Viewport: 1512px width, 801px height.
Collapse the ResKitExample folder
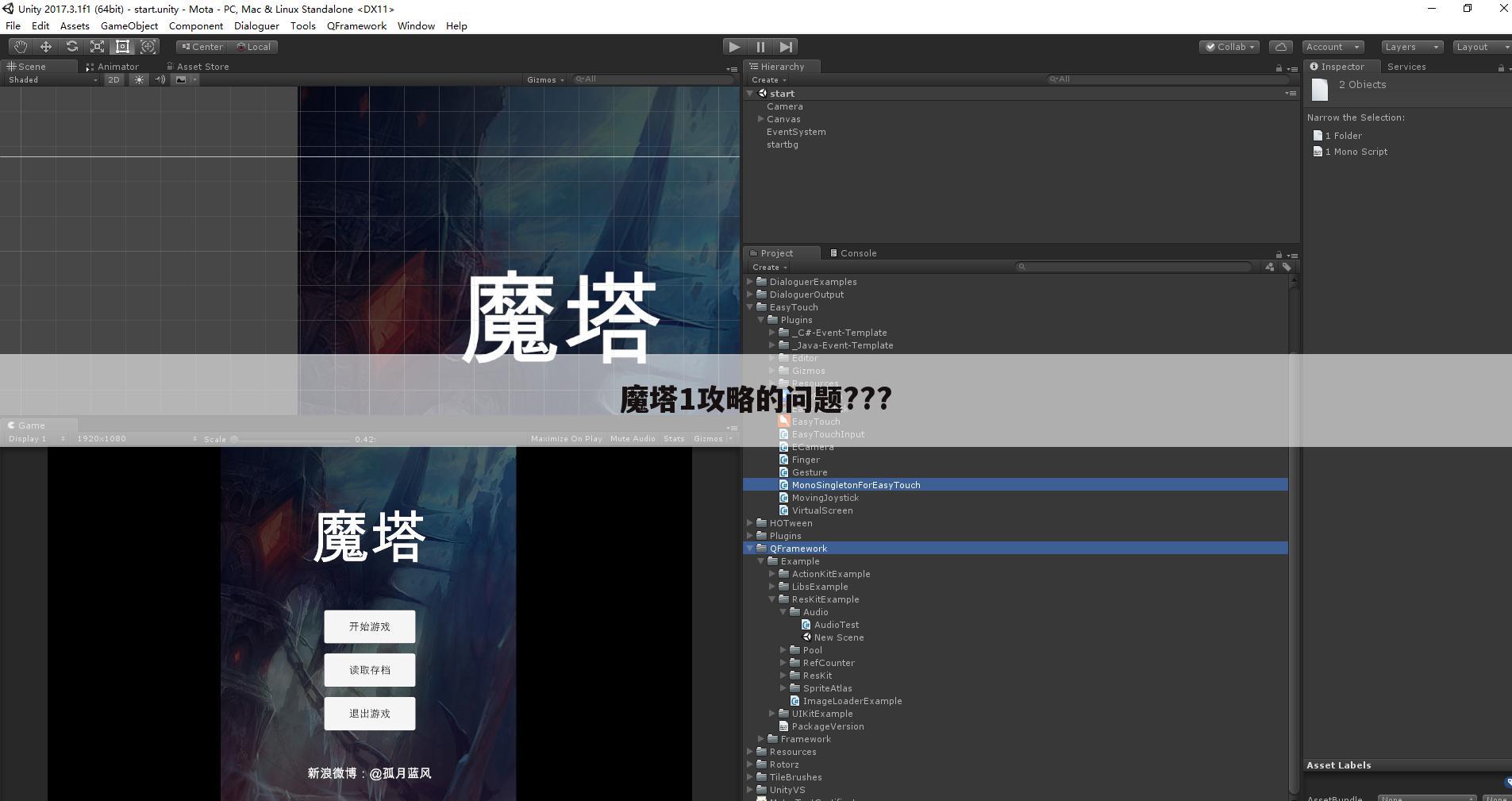click(772, 599)
